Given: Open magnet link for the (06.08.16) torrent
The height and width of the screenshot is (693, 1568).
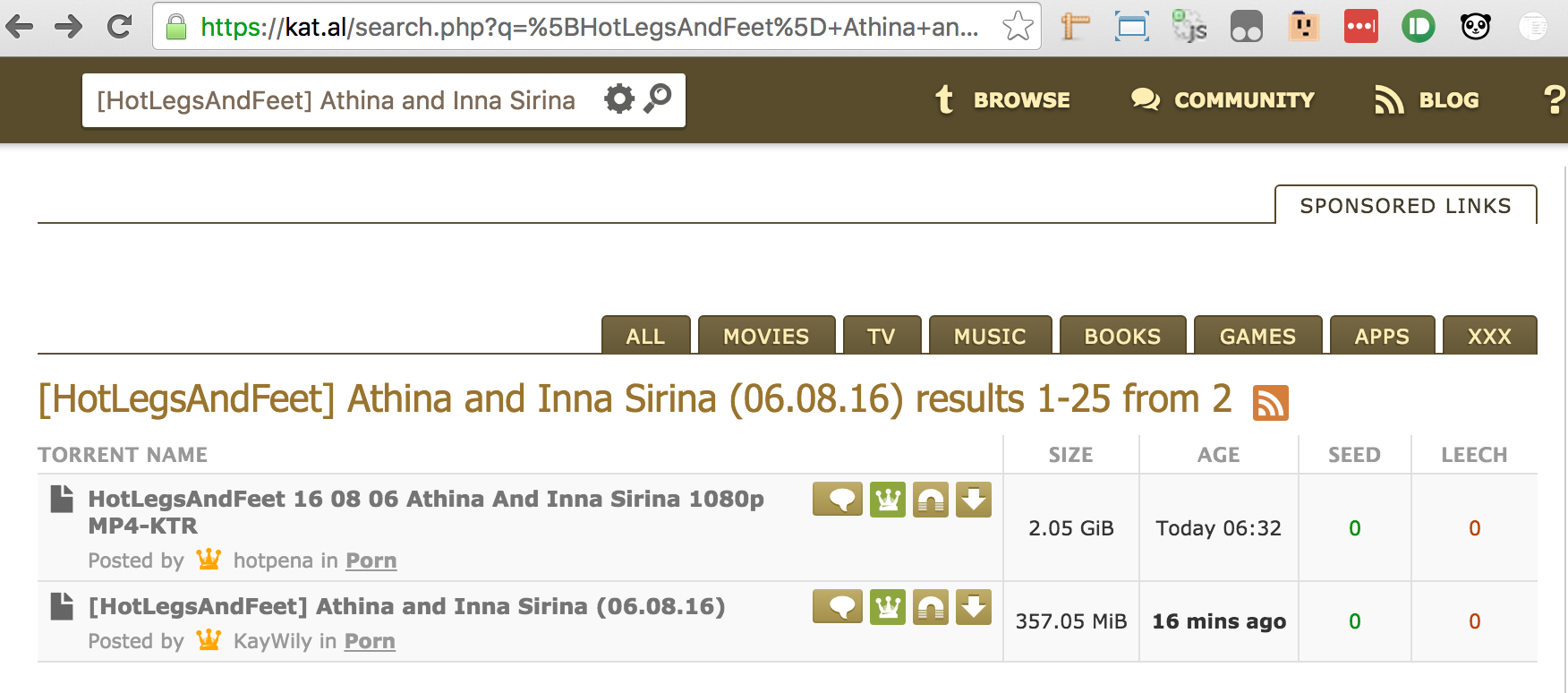Looking at the screenshot, I should coord(931,607).
